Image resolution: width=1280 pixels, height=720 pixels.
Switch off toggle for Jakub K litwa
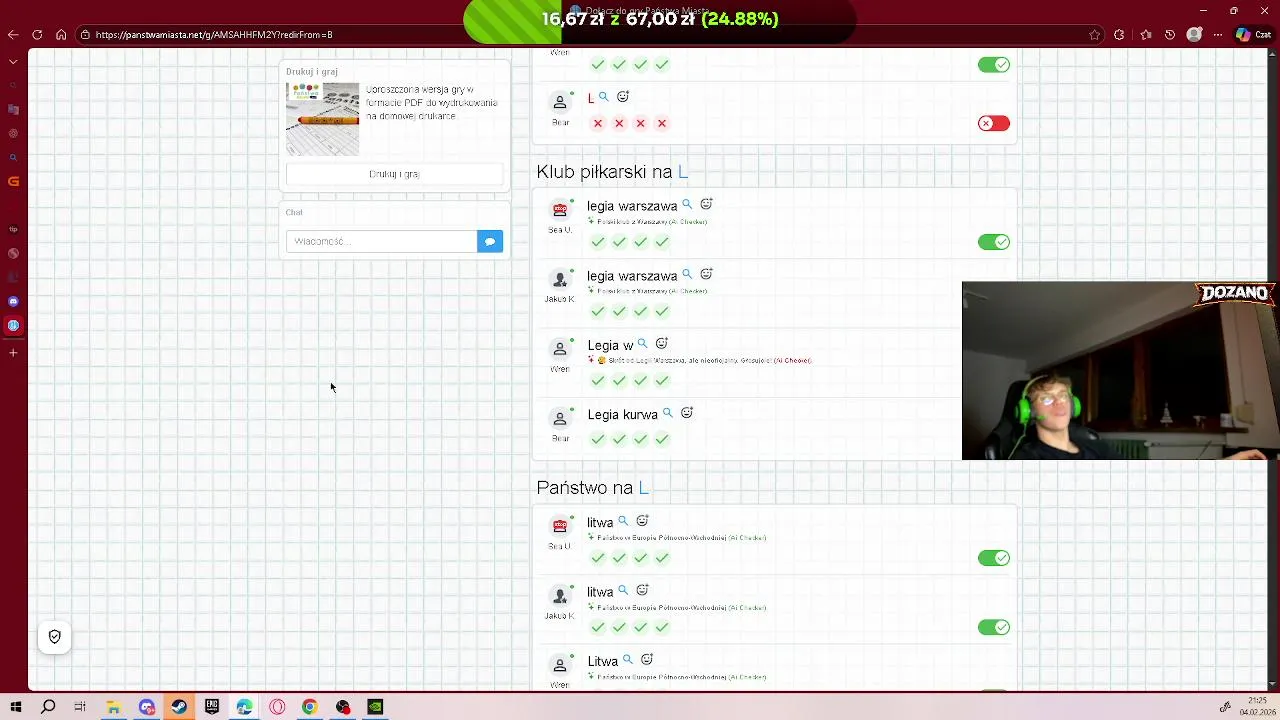[x=994, y=627]
